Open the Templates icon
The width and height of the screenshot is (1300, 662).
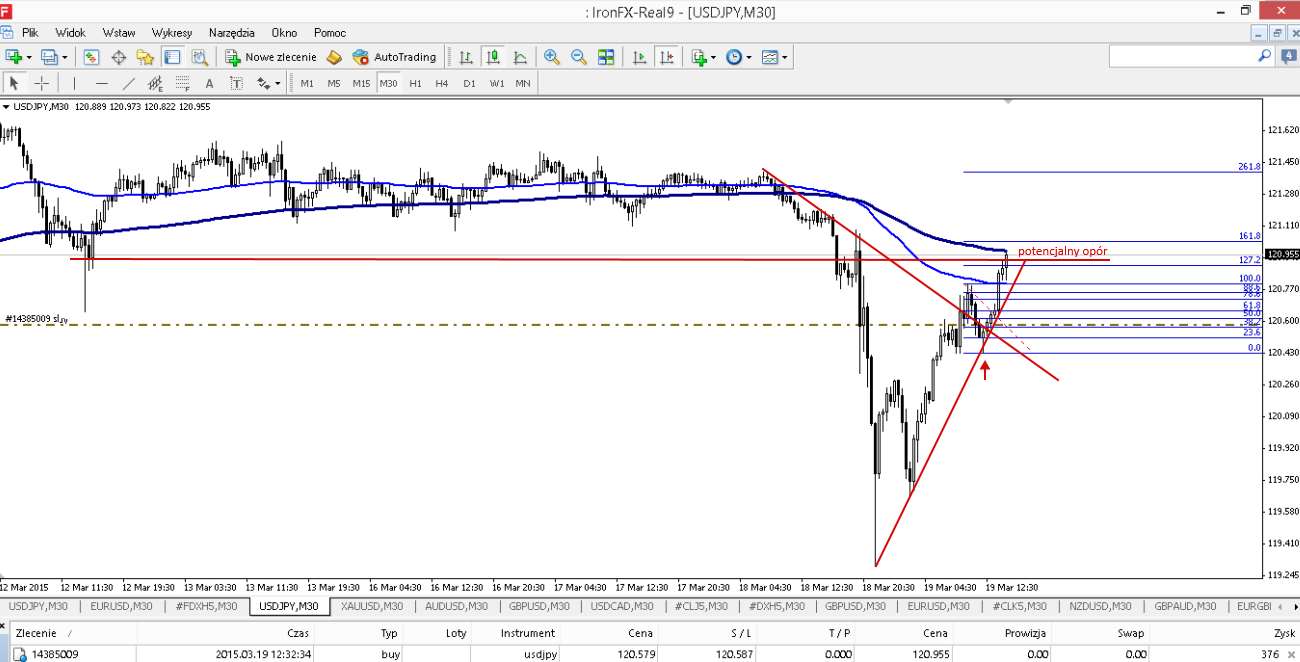(769, 57)
